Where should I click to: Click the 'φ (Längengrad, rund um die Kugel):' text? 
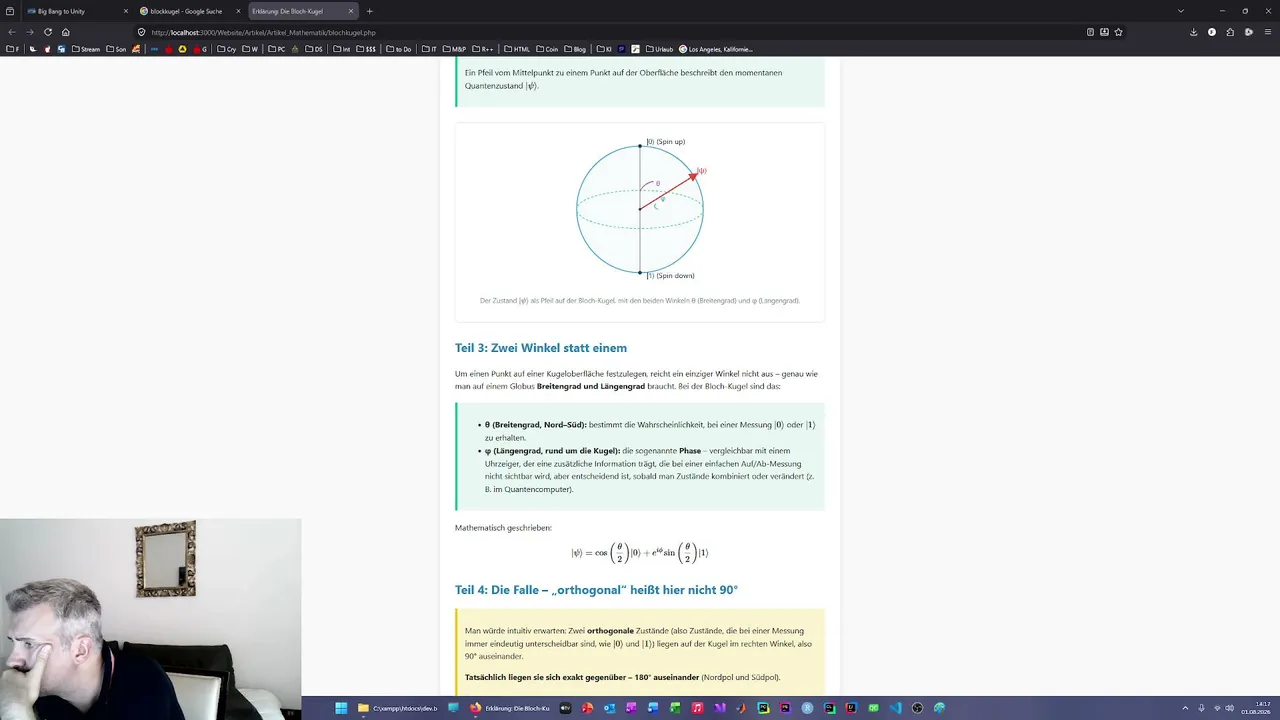click(552, 451)
